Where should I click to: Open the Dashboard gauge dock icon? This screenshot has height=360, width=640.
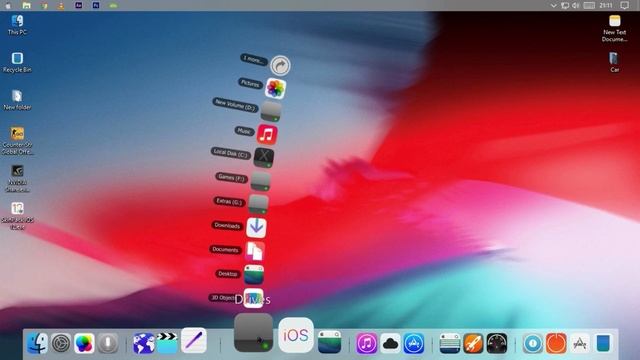(497, 343)
